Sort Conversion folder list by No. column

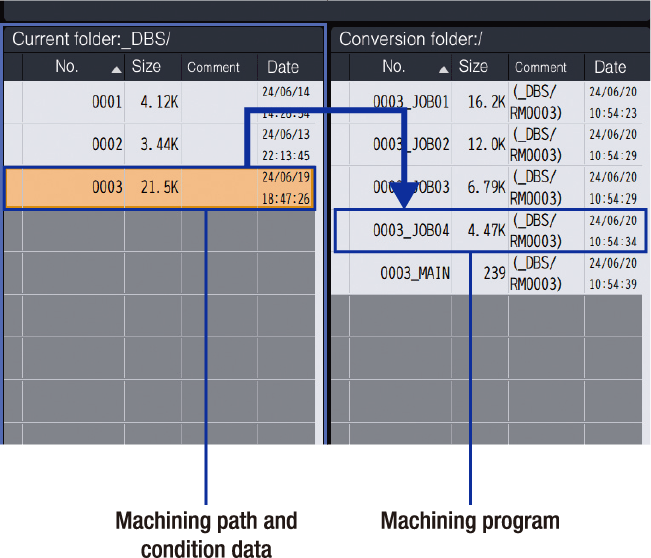pos(401,67)
